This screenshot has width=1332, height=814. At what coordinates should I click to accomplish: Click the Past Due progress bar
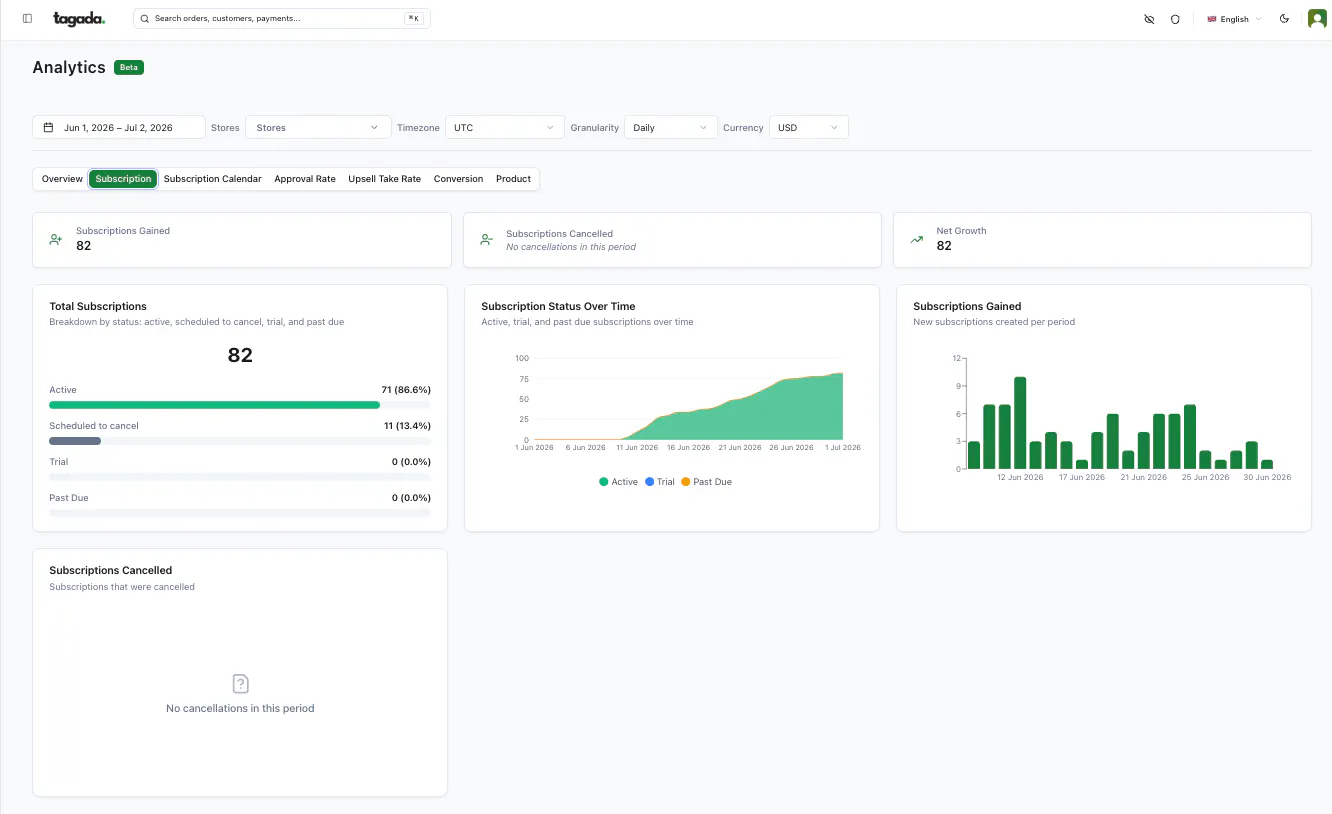coord(240,513)
